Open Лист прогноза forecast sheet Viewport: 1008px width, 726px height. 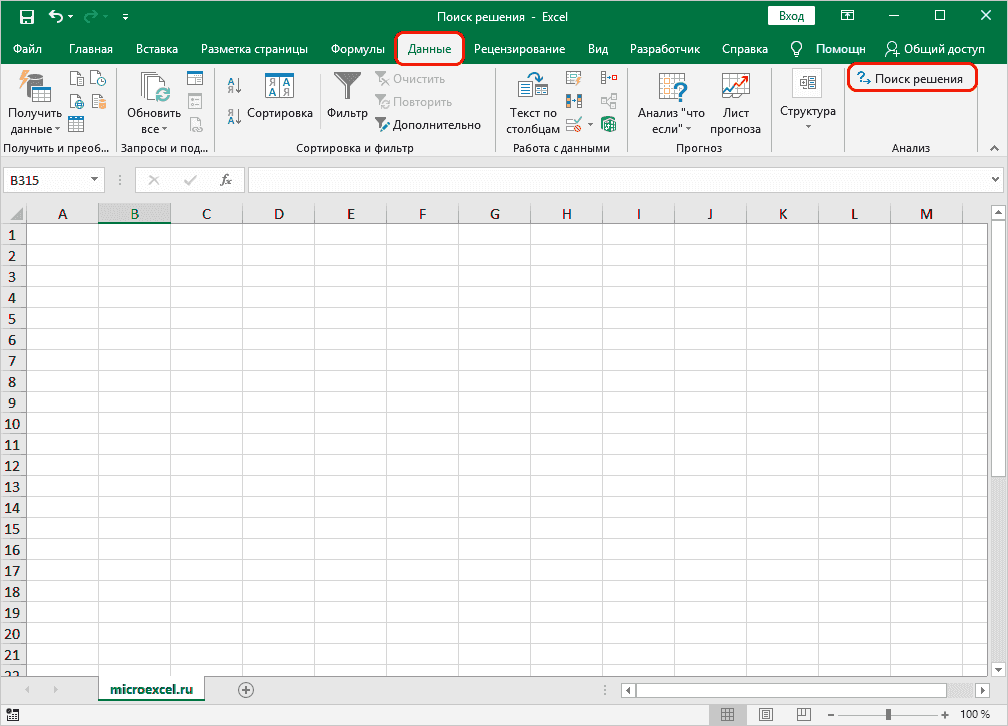[x=735, y=87]
